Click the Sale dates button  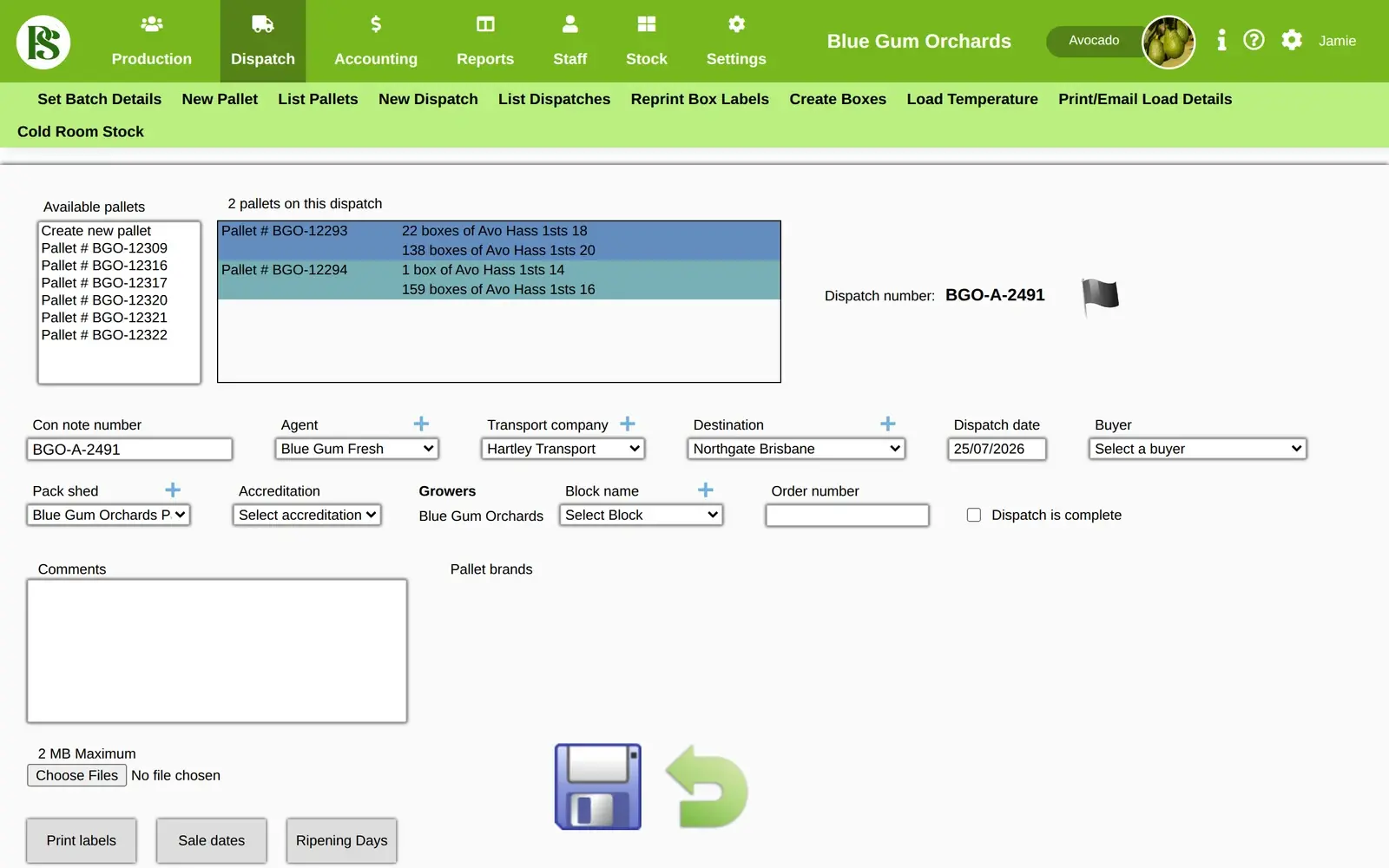(x=211, y=840)
